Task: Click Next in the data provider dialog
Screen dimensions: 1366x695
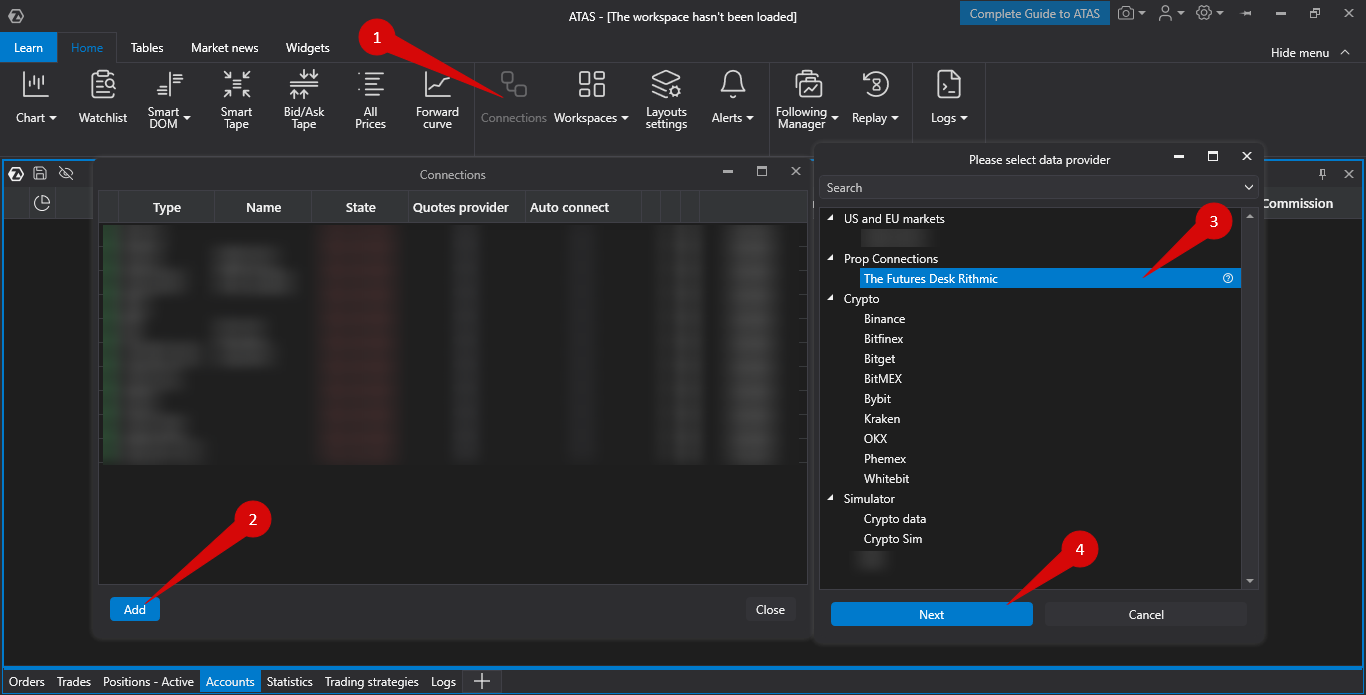Action: (931, 614)
